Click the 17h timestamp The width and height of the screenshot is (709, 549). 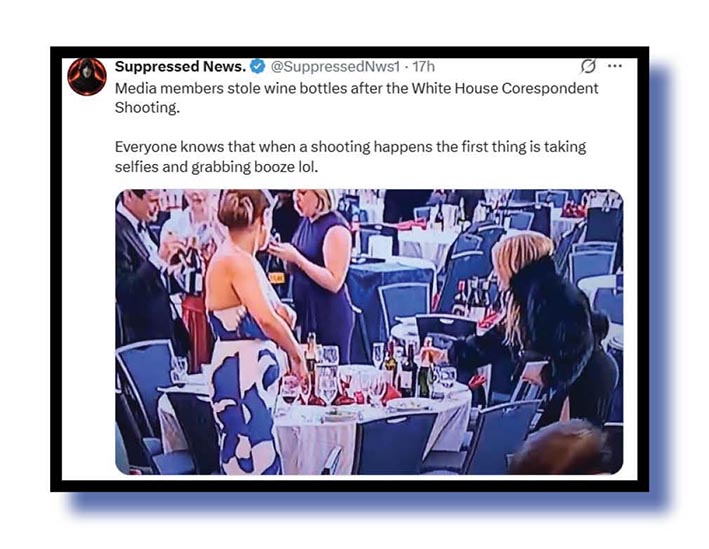pyautogui.click(x=424, y=66)
